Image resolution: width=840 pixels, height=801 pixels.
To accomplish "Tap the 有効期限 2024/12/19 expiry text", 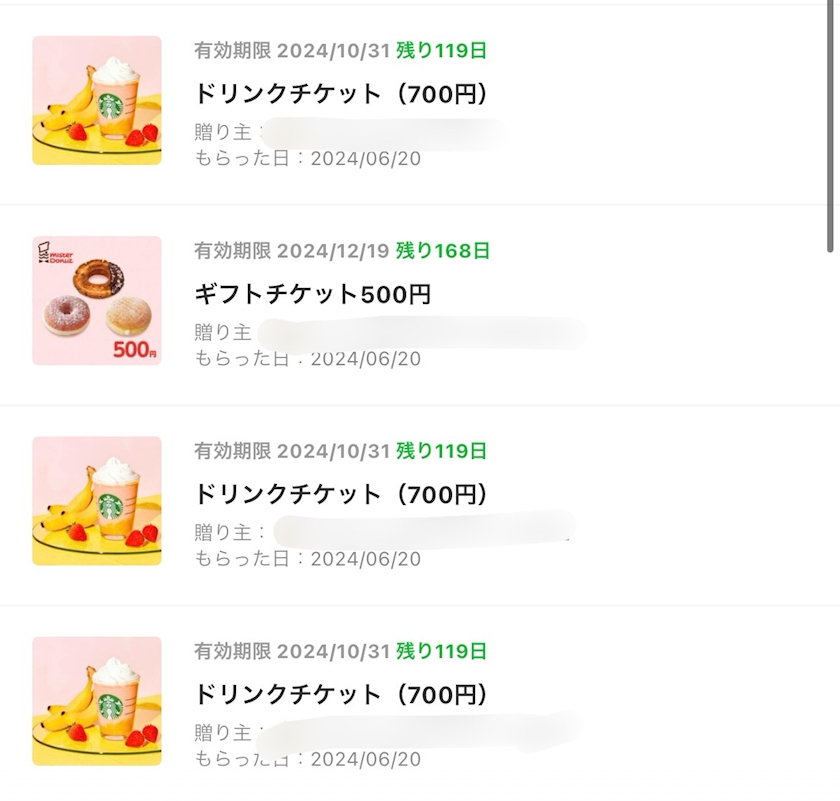I will click(x=291, y=250).
